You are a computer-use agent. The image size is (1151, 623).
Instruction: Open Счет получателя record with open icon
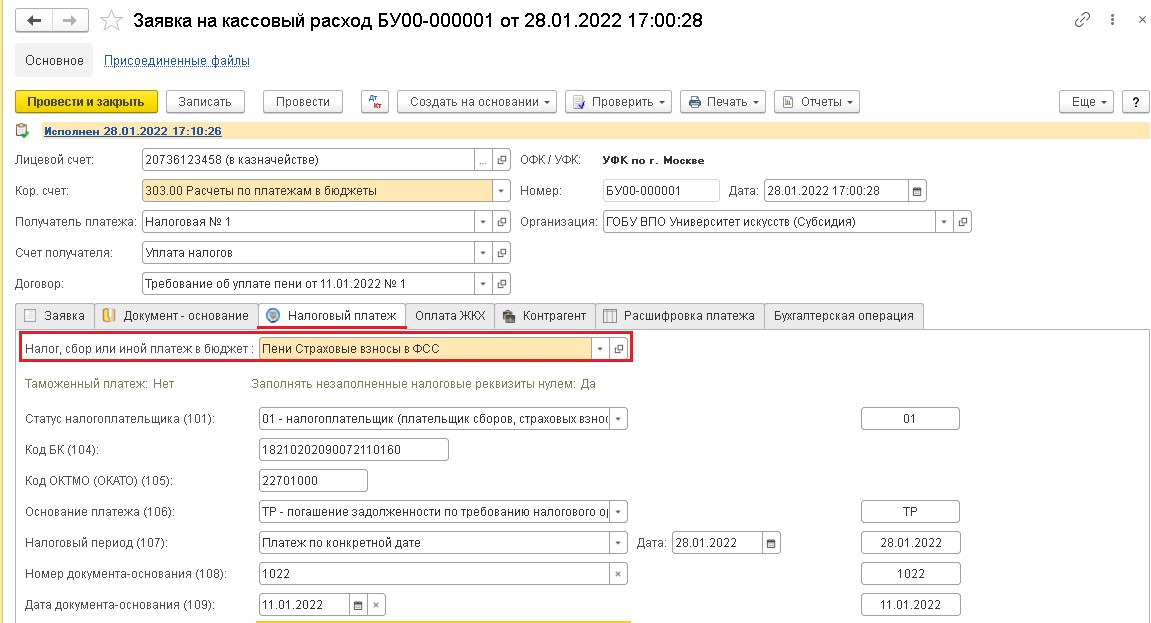tap(501, 252)
